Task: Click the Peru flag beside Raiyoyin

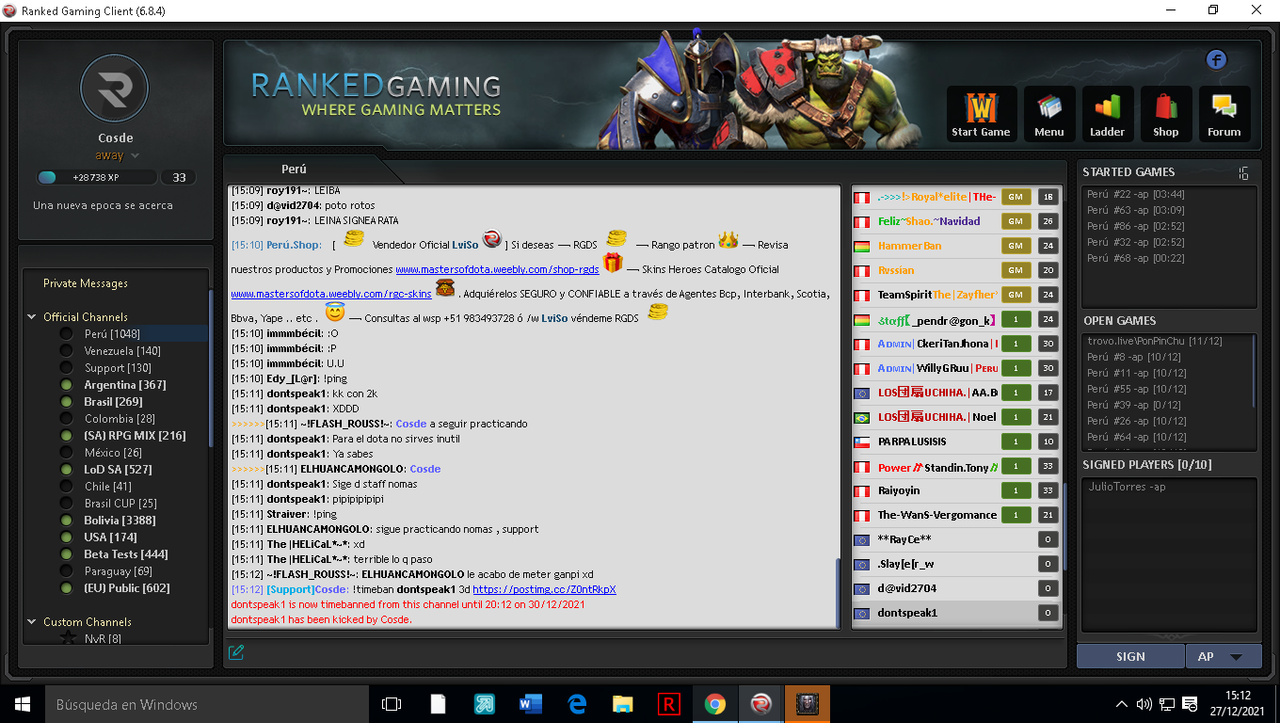Action: (861, 491)
